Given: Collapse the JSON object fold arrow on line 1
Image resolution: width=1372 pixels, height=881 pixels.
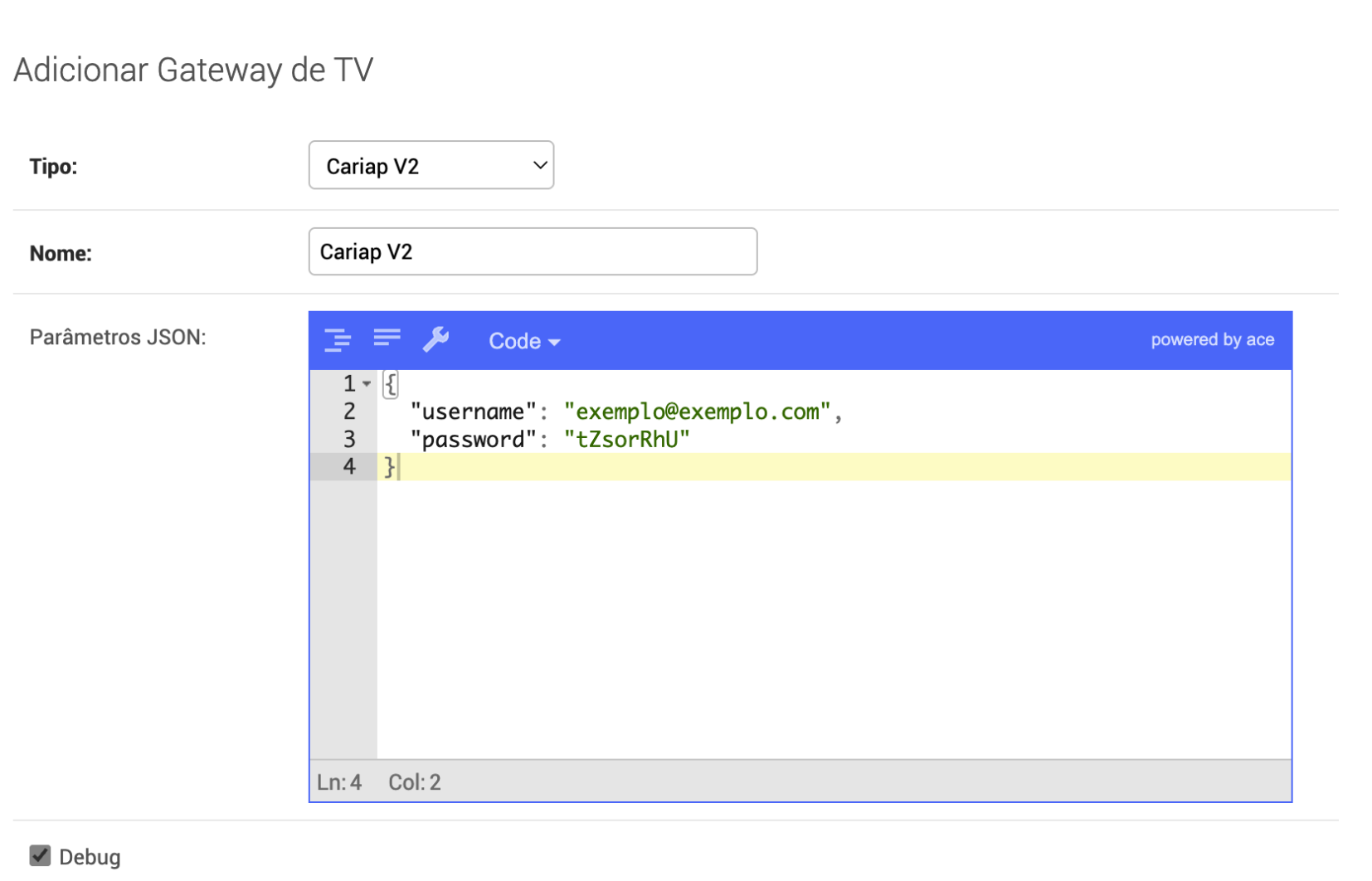Looking at the screenshot, I should (367, 384).
